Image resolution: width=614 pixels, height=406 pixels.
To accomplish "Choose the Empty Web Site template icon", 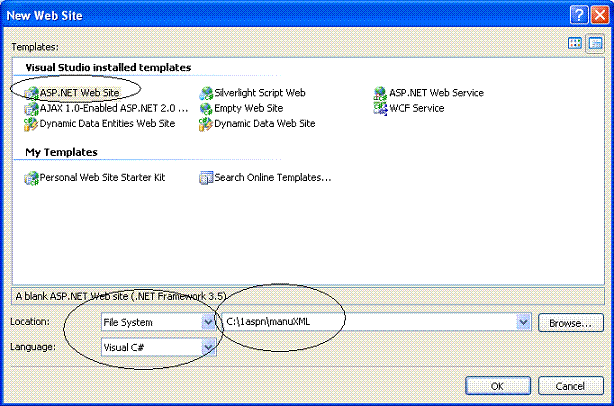I will [x=206, y=108].
